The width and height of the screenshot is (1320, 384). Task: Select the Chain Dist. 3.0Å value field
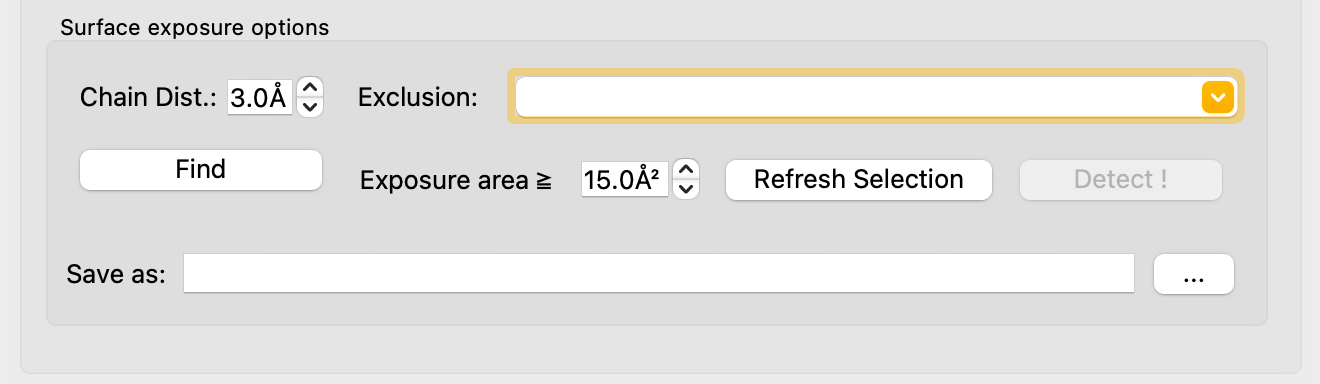(260, 98)
